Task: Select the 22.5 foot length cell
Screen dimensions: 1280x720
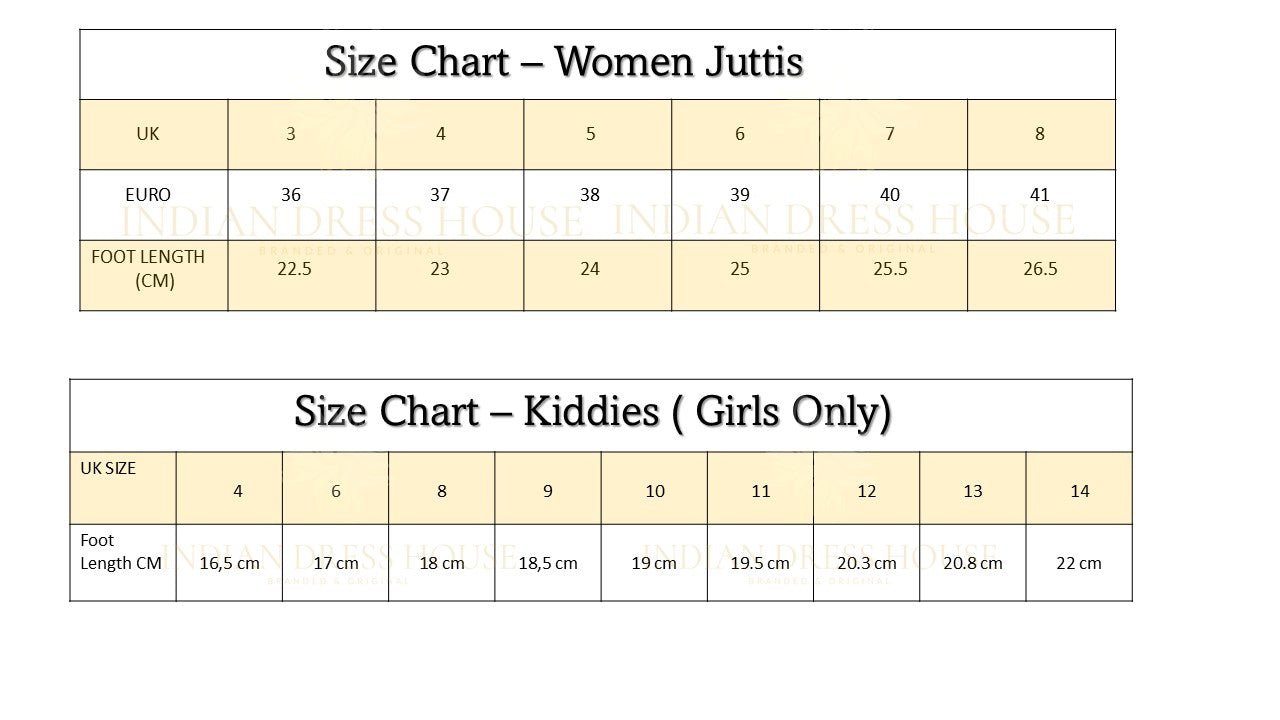Action: (x=294, y=269)
